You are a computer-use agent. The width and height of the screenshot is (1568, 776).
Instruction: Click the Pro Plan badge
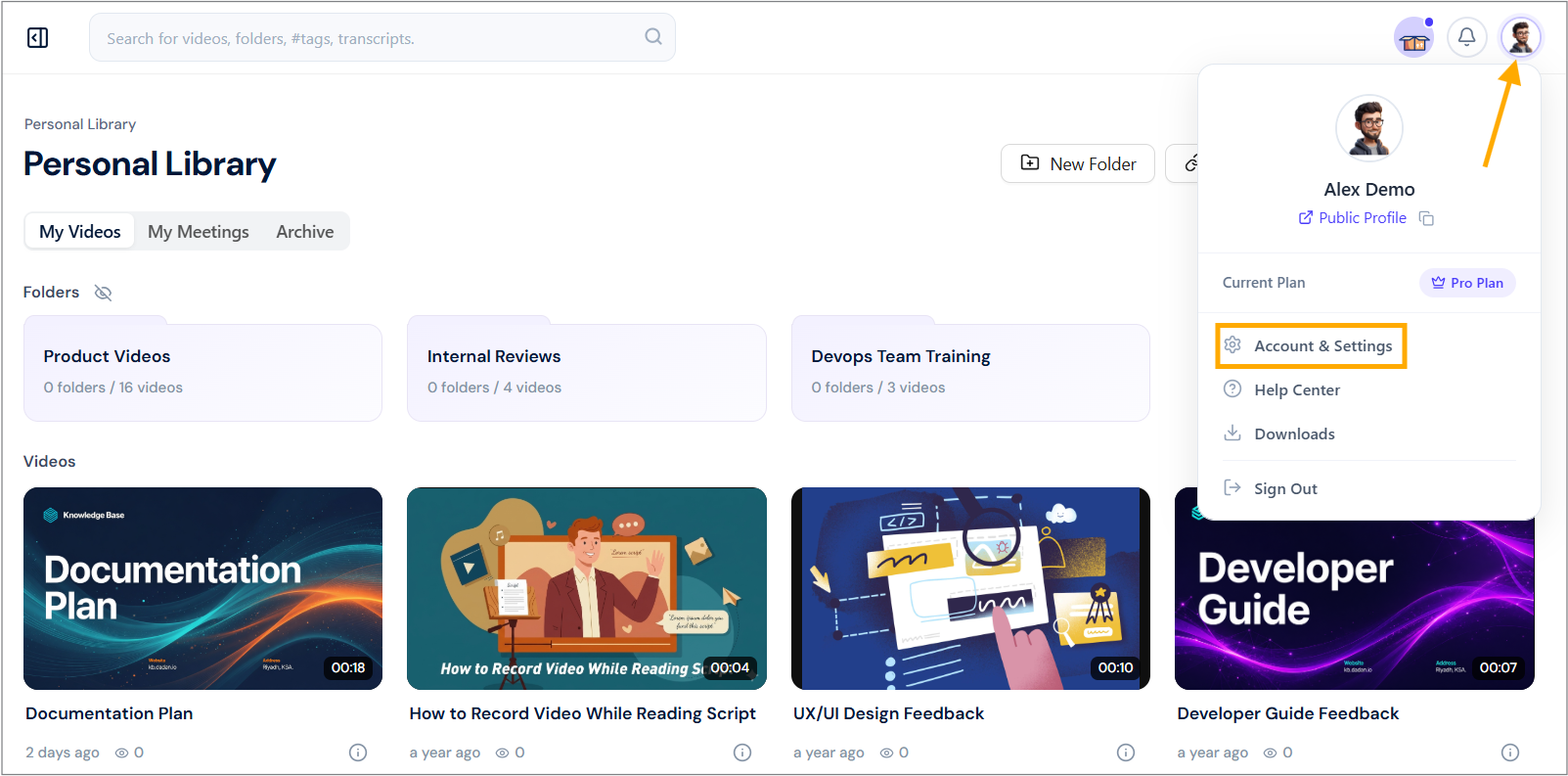click(1467, 283)
